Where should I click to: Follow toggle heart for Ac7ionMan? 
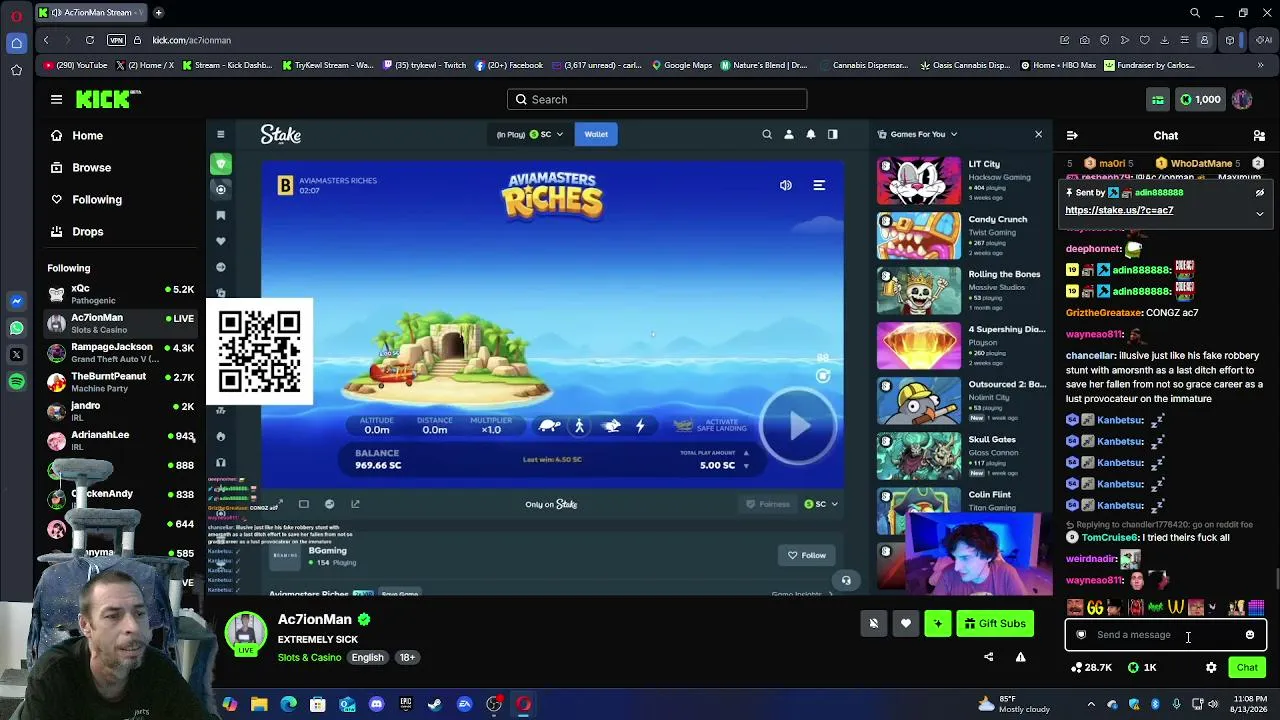906,623
